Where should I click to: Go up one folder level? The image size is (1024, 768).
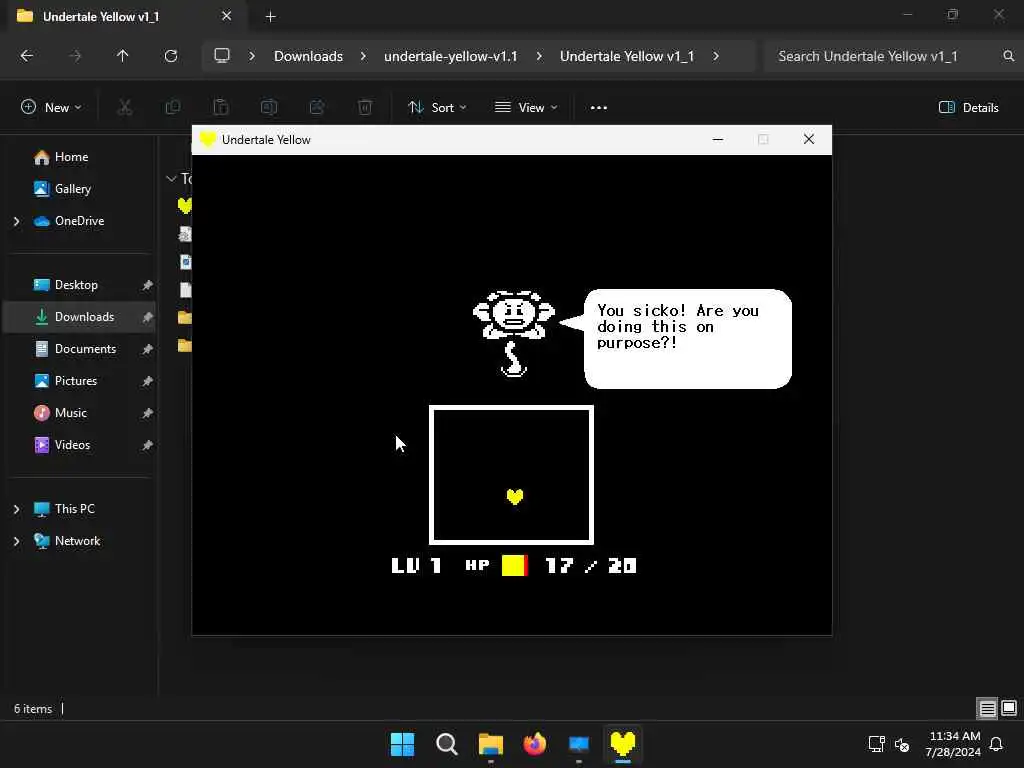tap(122, 56)
